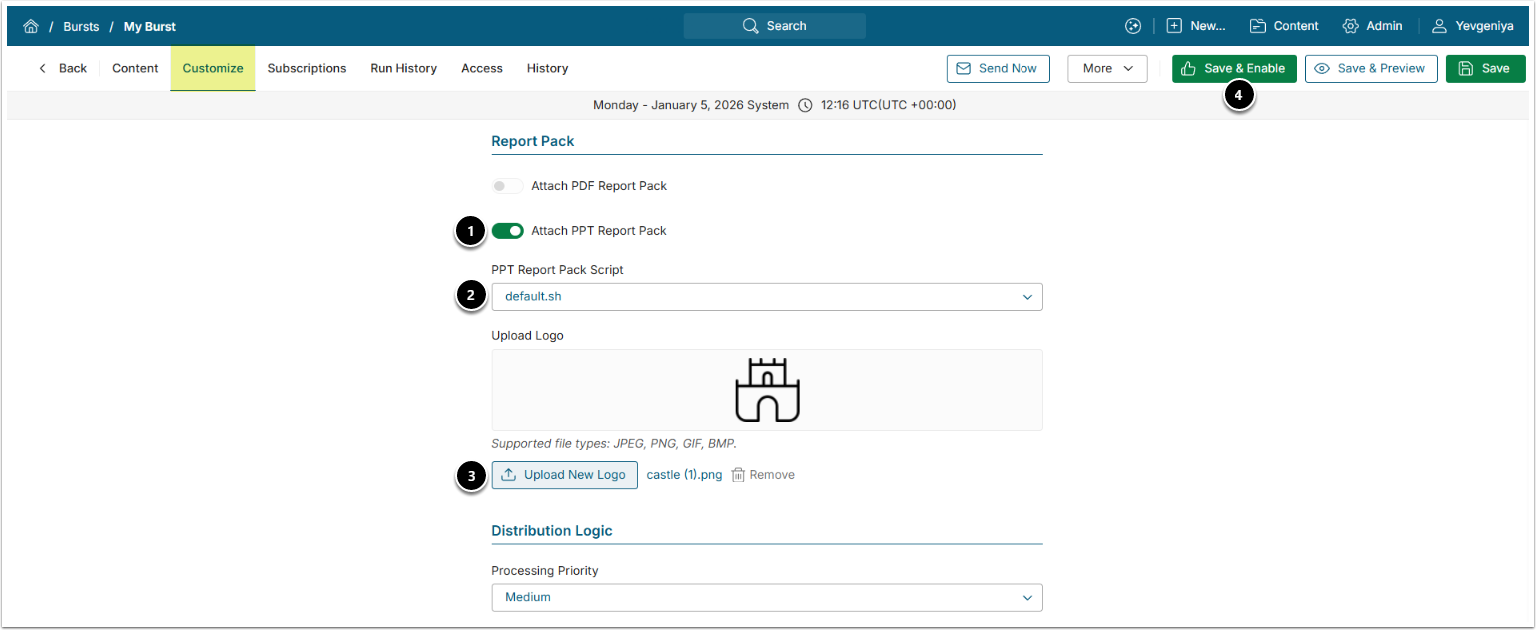The height and width of the screenshot is (630, 1536).
Task: Click the envelope icon in Send Now
Action: point(964,68)
